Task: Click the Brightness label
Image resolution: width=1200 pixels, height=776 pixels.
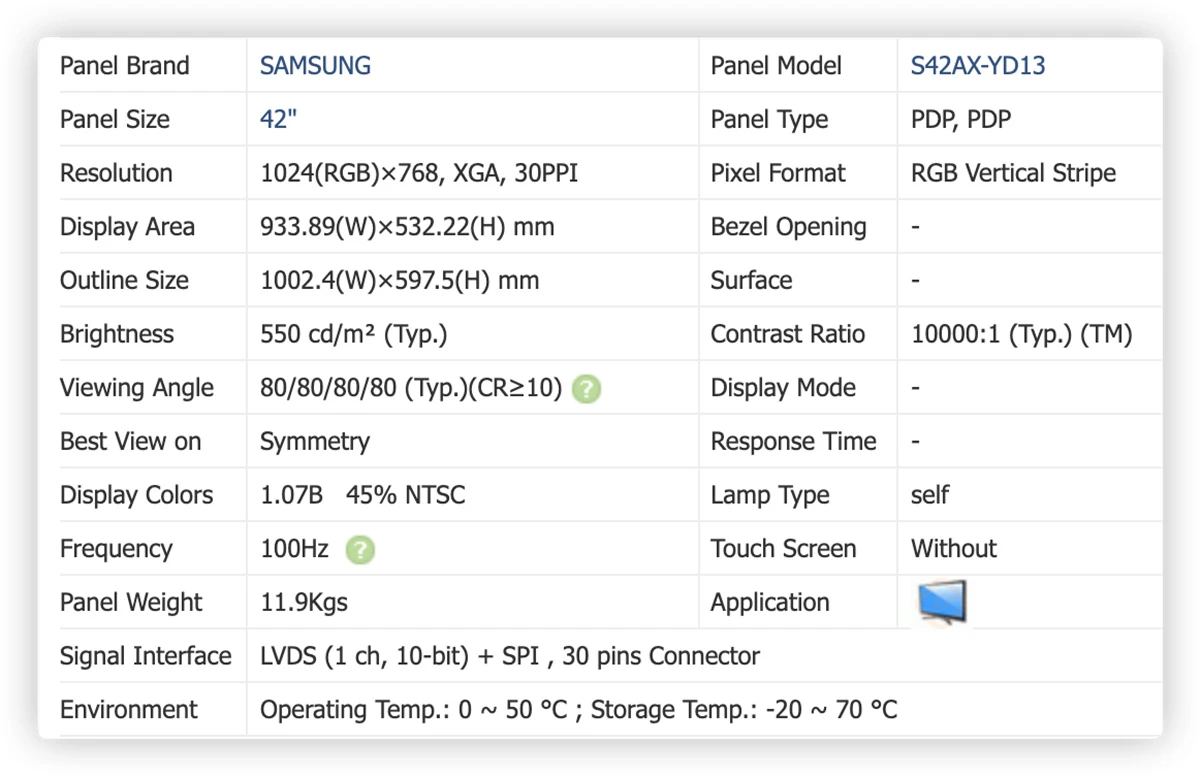Action: click(117, 334)
